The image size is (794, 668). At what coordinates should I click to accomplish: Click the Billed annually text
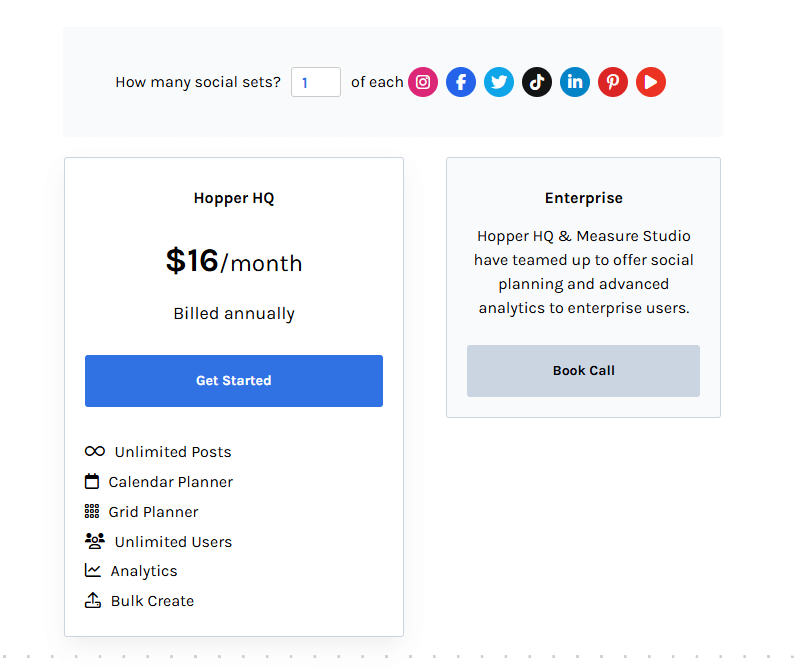click(234, 314)
